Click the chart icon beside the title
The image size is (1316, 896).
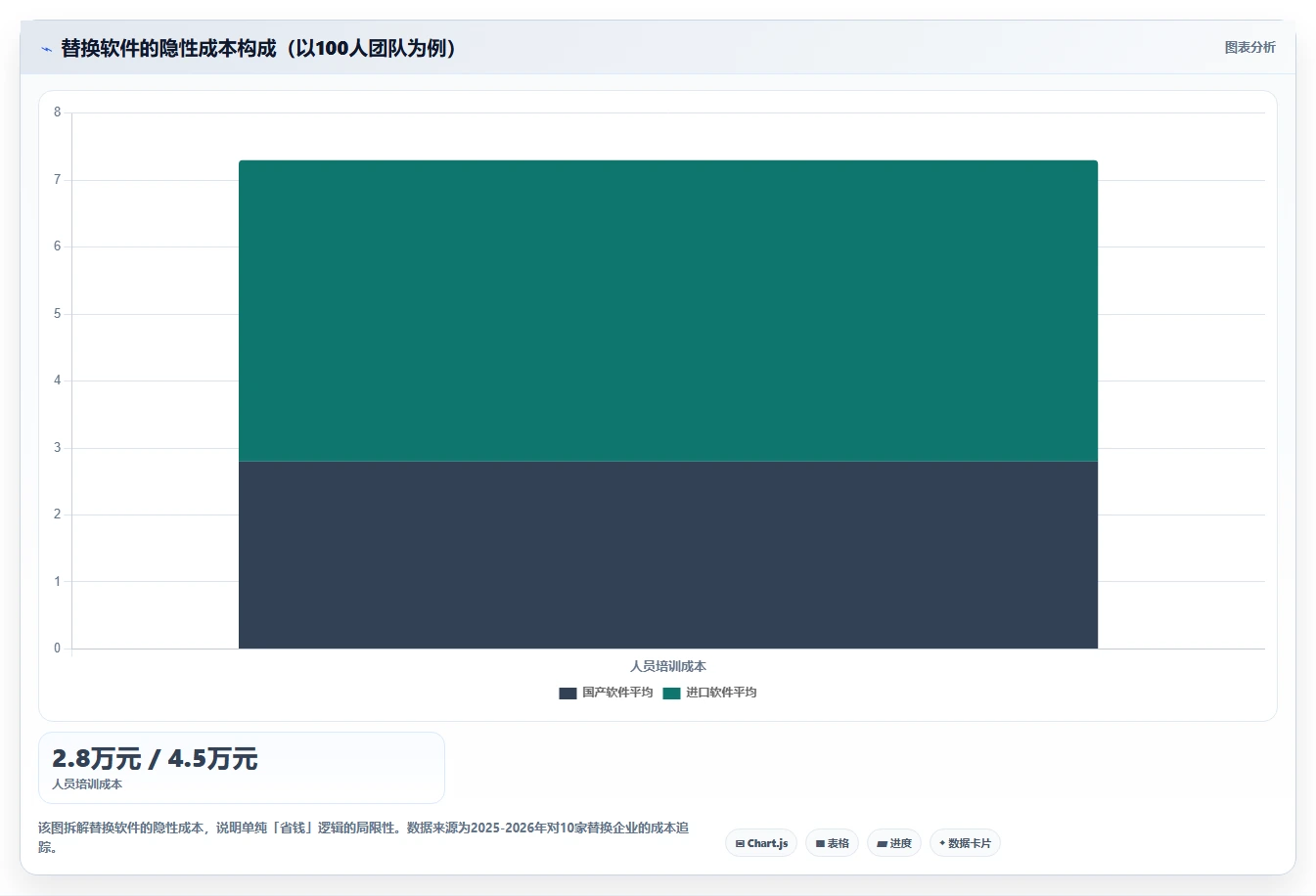click(x=46, y=49)
